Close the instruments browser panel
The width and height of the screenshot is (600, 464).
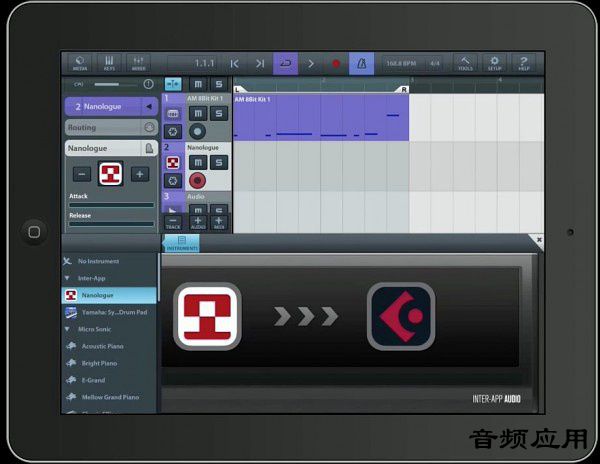click(539, 240)
